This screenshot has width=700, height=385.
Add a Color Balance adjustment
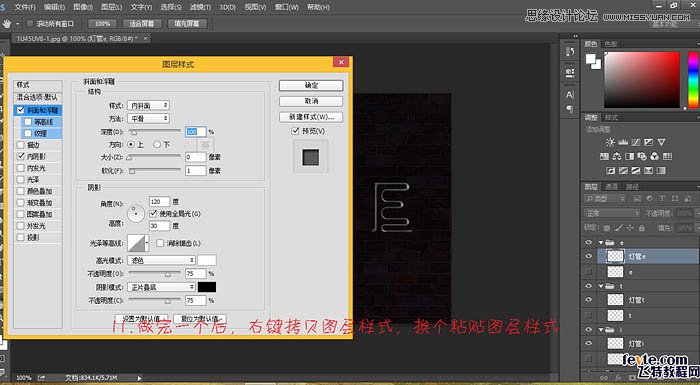(x=617, y=156)
